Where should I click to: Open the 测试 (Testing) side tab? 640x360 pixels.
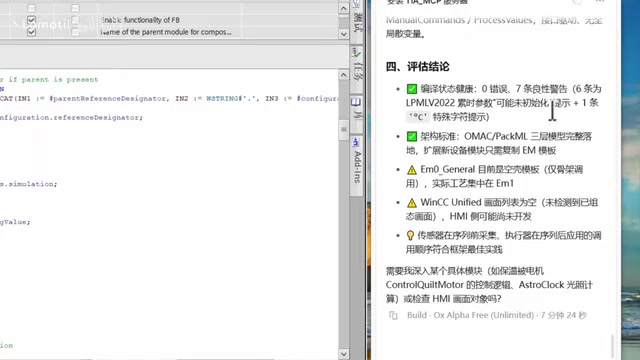click(357, 21)
